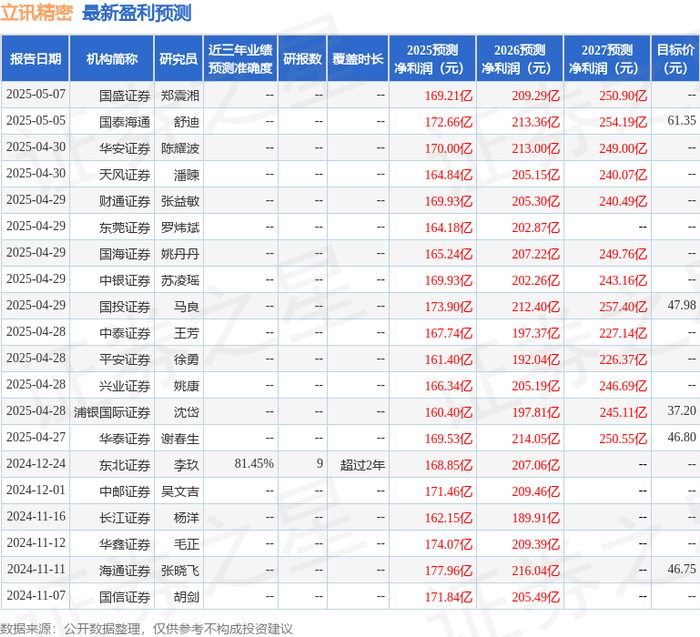Click date cell 2025-05-05

click(36, 121)
